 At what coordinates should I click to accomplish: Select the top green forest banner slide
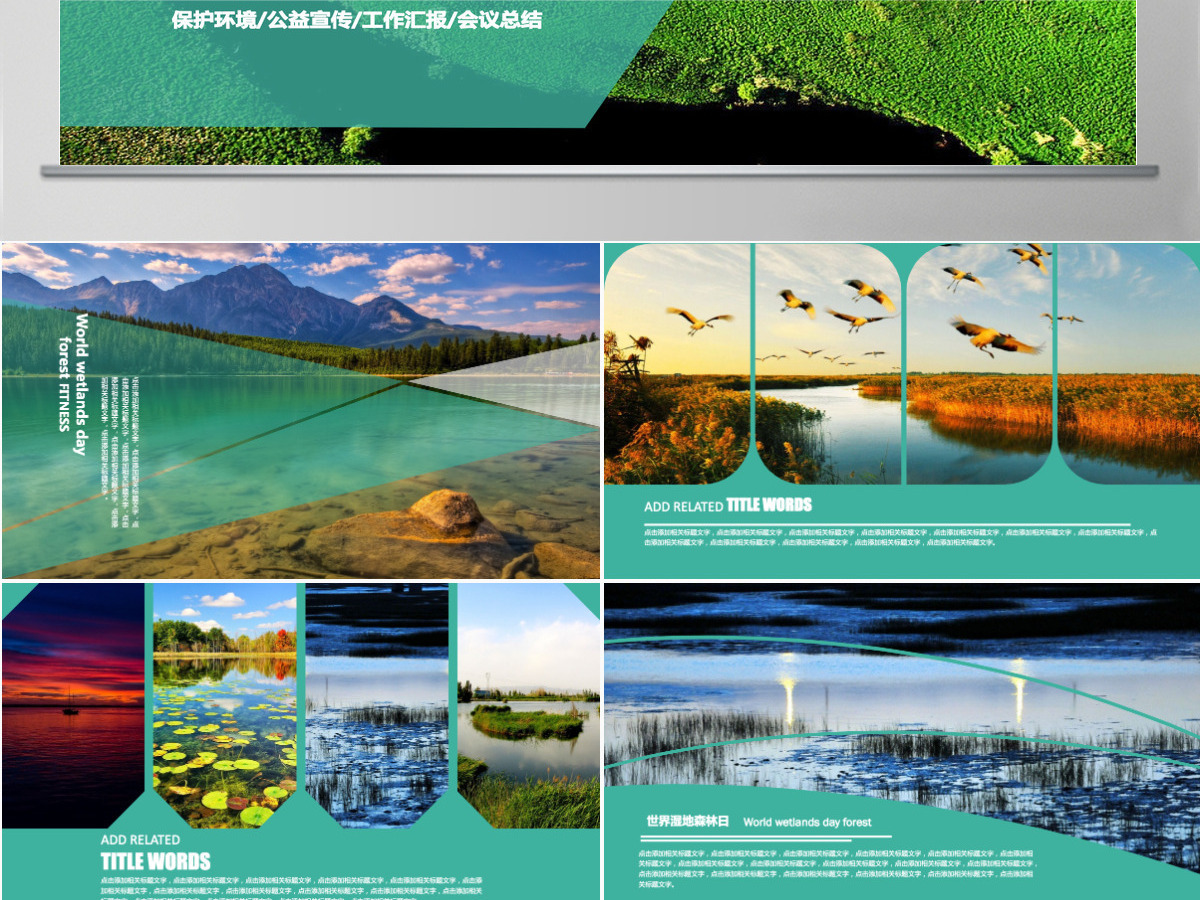tap(598, 82)
